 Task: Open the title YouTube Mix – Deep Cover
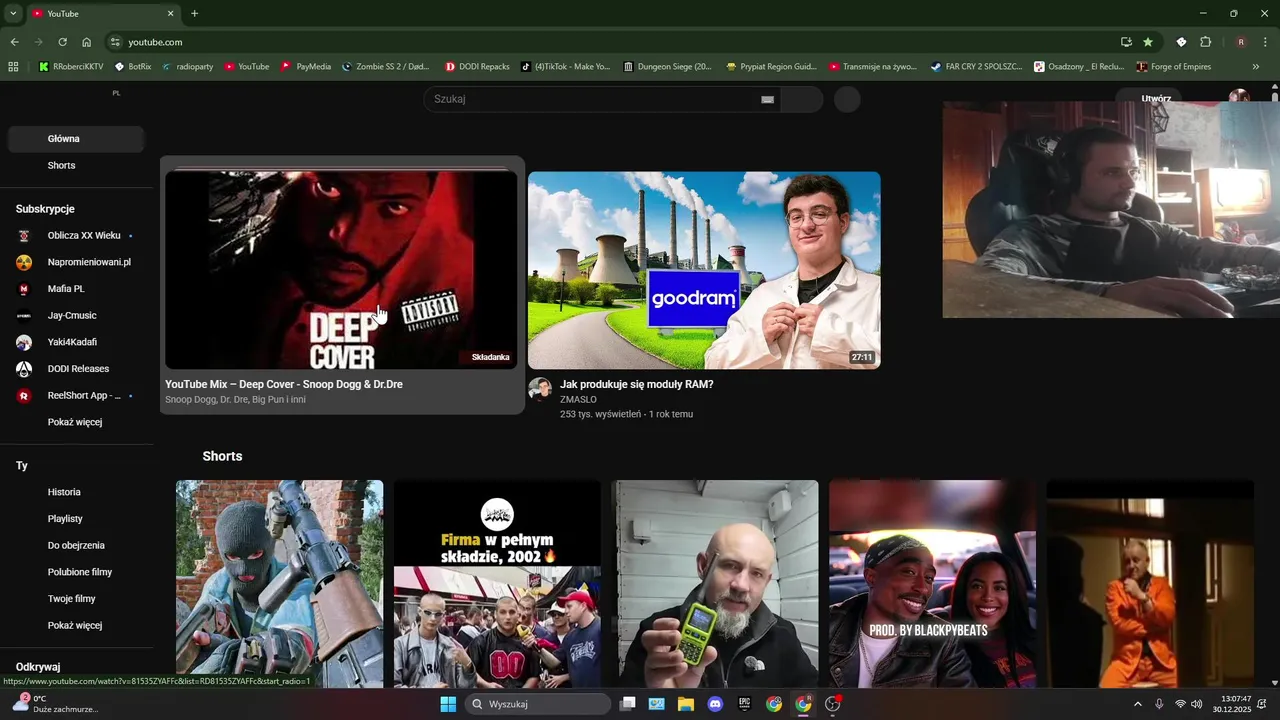284,384
